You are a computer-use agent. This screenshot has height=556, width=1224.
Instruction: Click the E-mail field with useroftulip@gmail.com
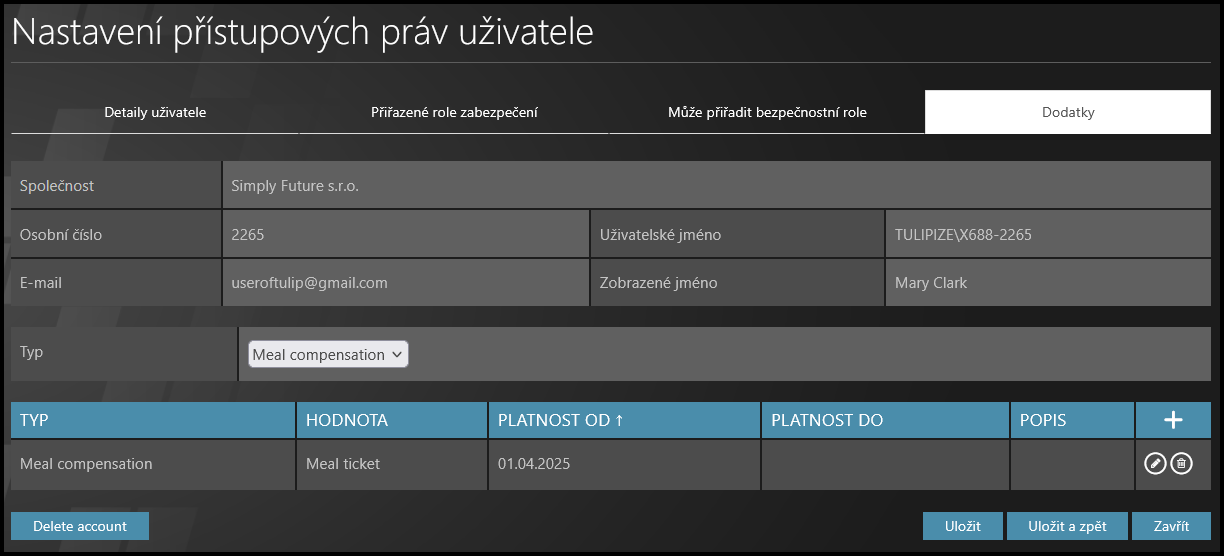click(x=405, y=283)
